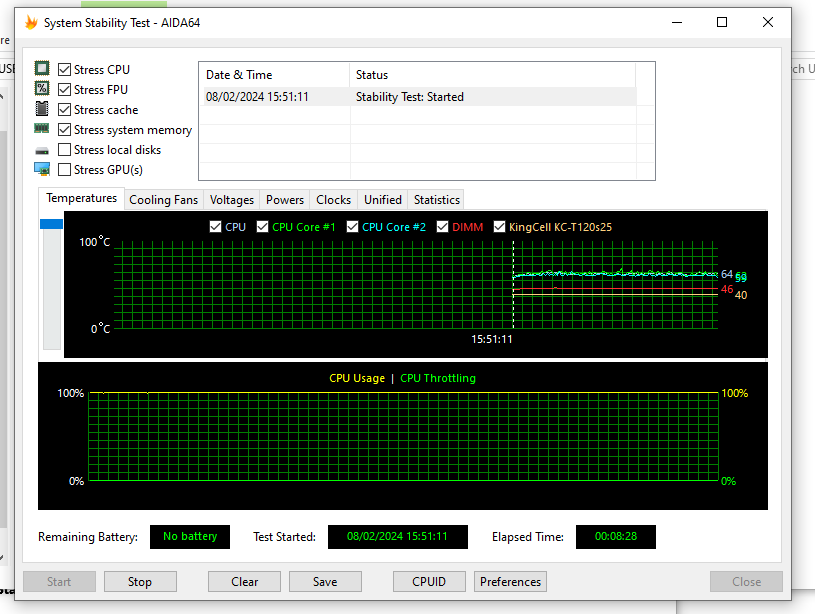Uncheck the Stress FPU checkbox
This screenshot has height=614, width=815.
click(x=64, y=89)
